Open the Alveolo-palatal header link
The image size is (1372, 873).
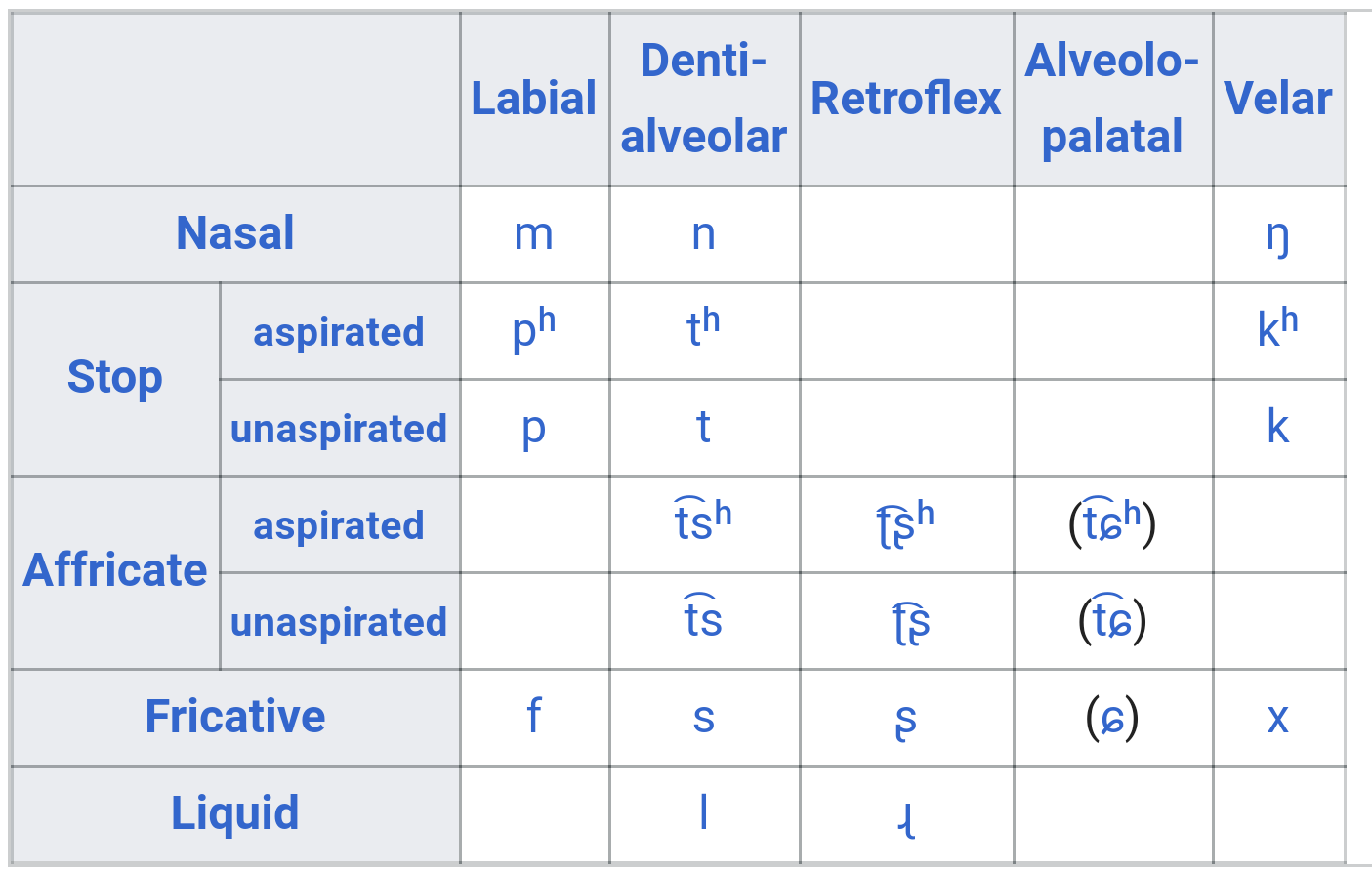pos(1111,99)
